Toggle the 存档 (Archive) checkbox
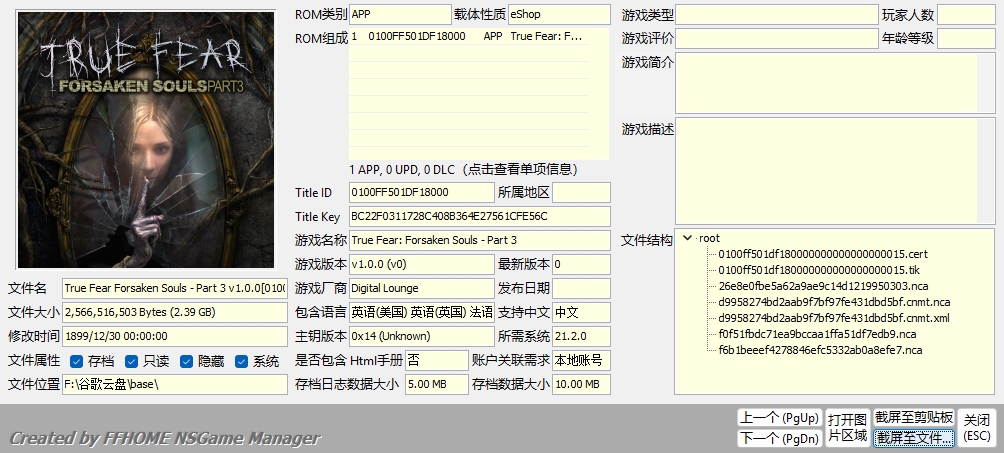 pos(77,361)
